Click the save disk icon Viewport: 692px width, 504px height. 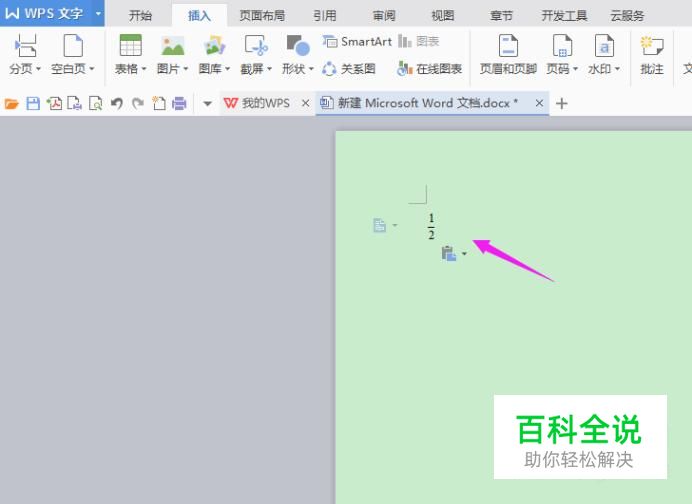(x=33, y=104)
